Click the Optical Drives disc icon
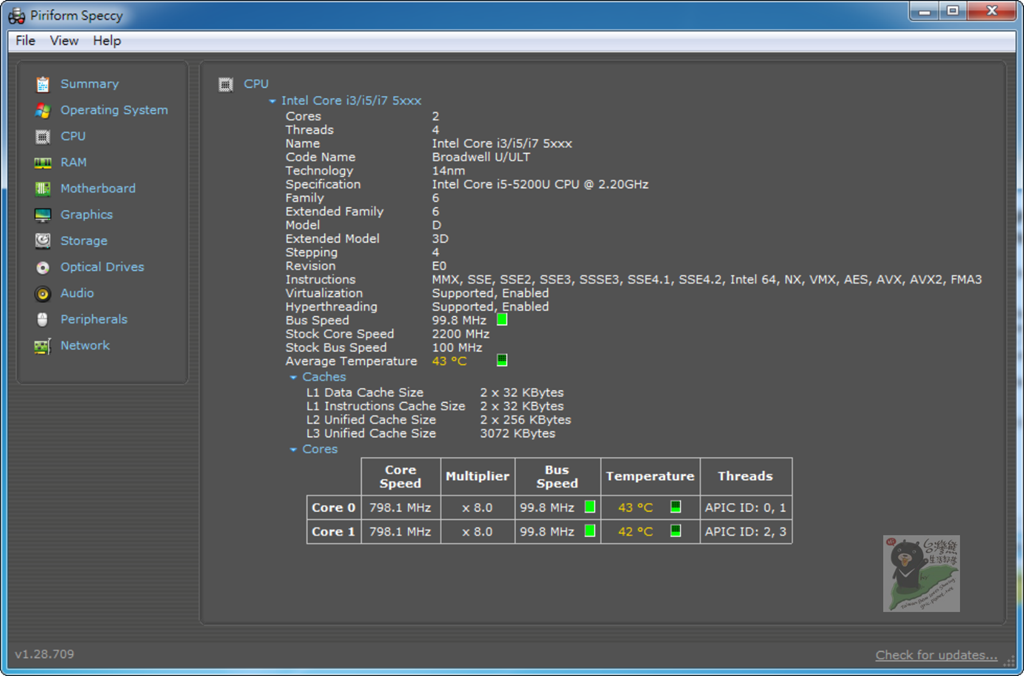The height and width of the screenshot is (676, 1024). pyautogui.click(x=42, y=267)
